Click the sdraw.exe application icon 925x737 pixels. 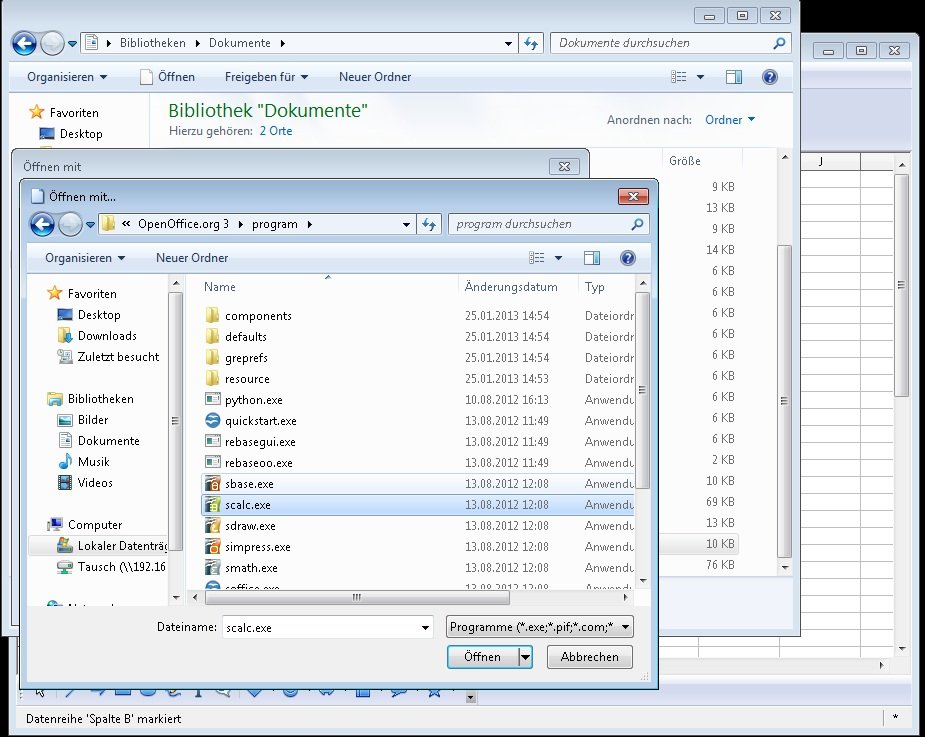click(212, 526)
